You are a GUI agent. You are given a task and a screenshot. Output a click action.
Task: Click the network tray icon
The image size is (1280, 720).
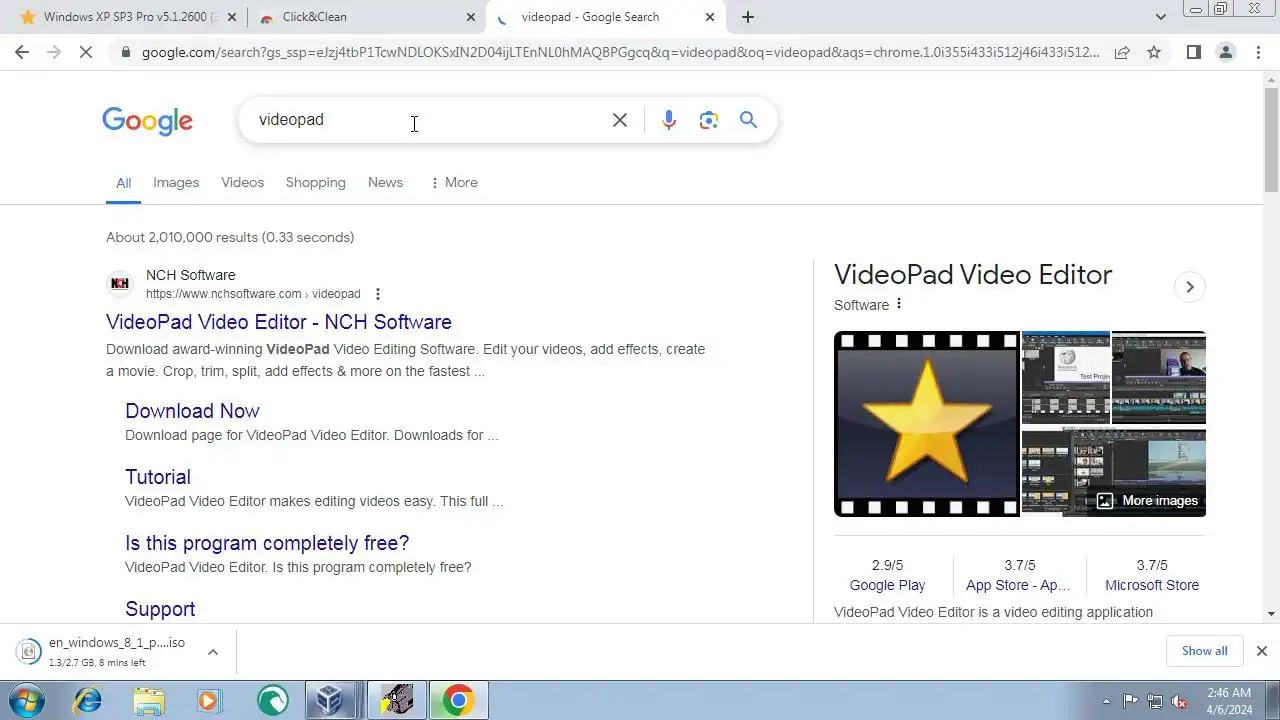pyautogui.click(x=1155, y=701)
